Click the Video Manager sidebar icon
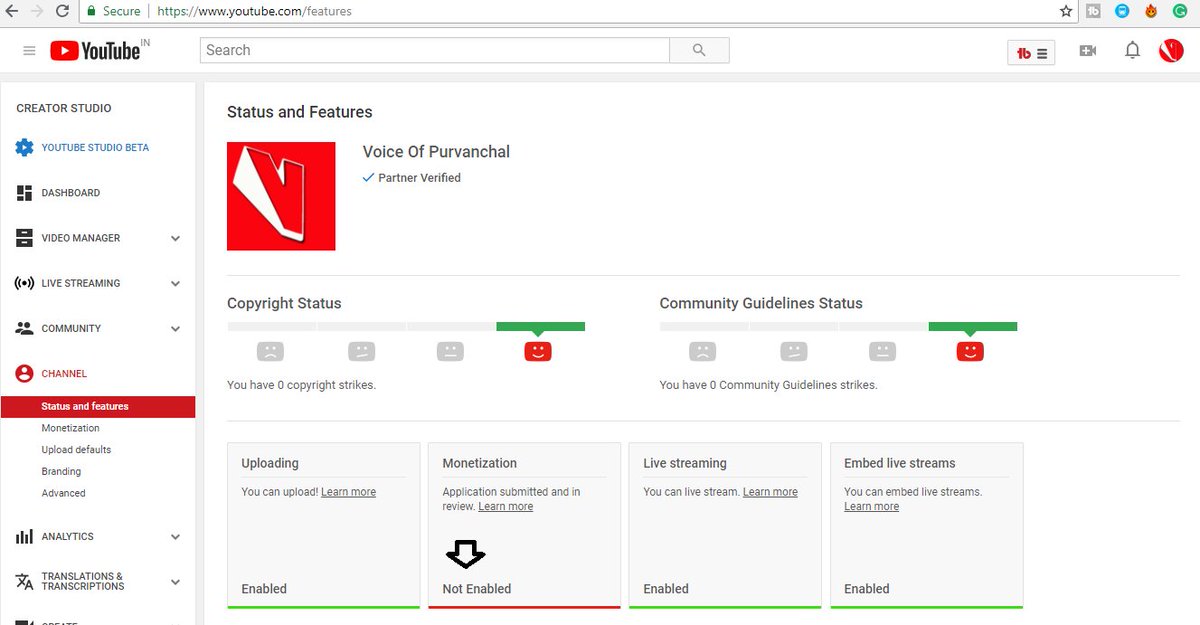 pyautogui.click(x=24, y=238)
